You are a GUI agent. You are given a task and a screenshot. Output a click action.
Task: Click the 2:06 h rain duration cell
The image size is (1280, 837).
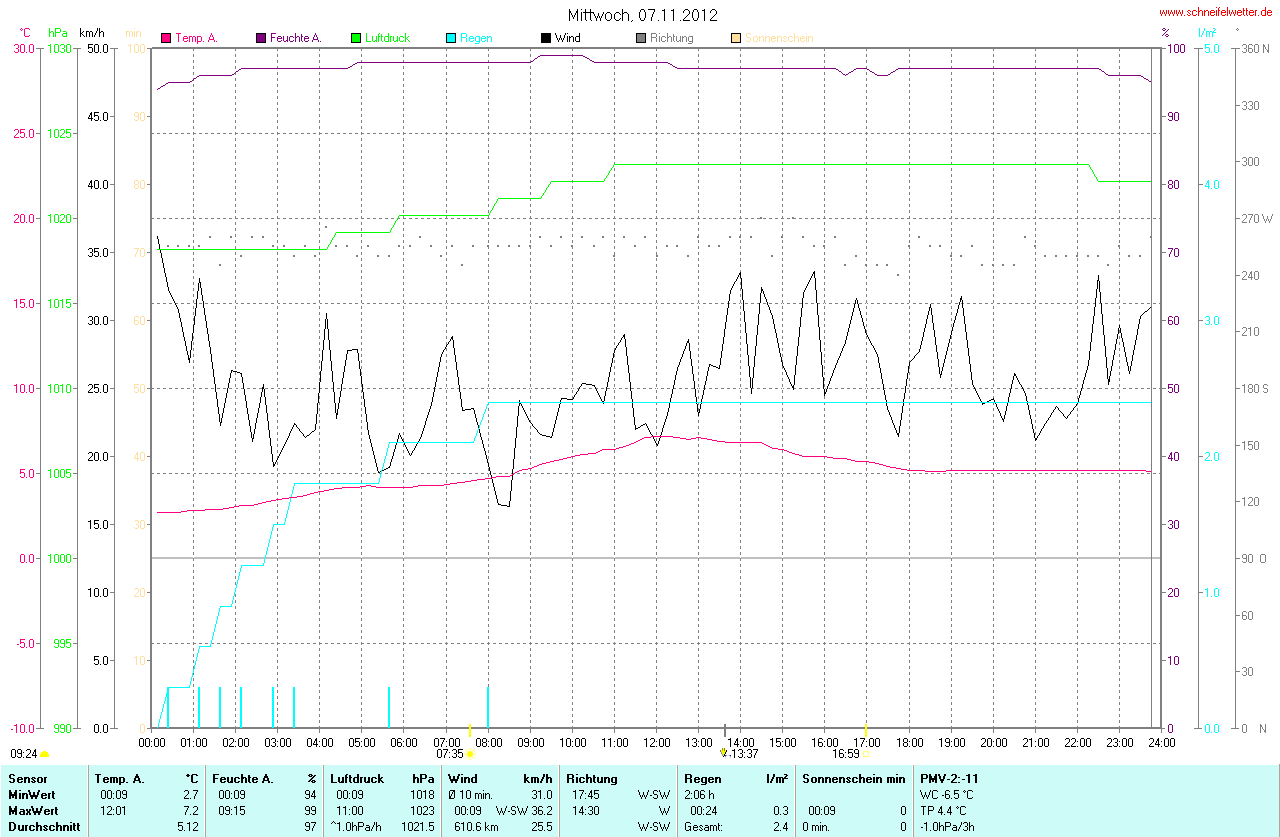tap(700, 794)
